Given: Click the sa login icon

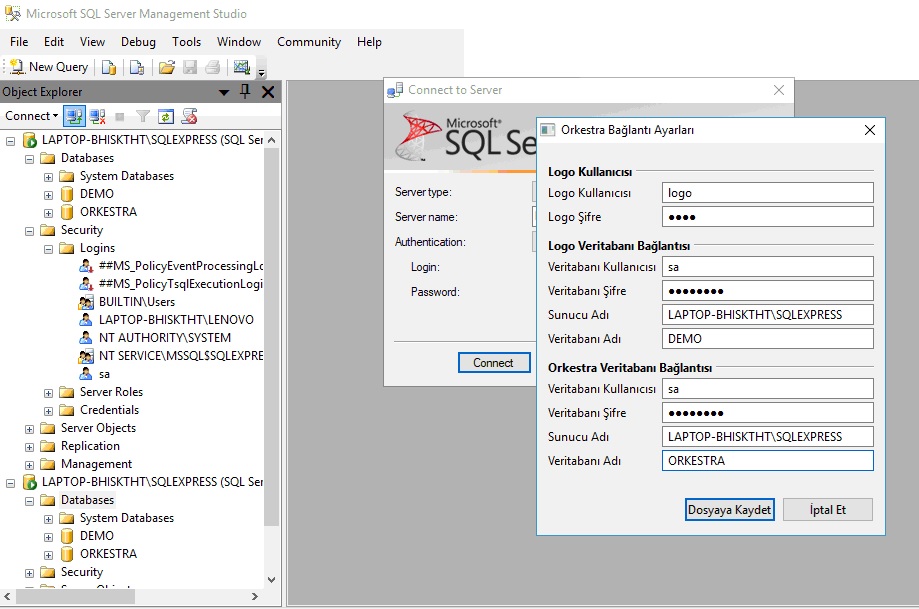Looking at the screenshot, I should pos(86,374).
